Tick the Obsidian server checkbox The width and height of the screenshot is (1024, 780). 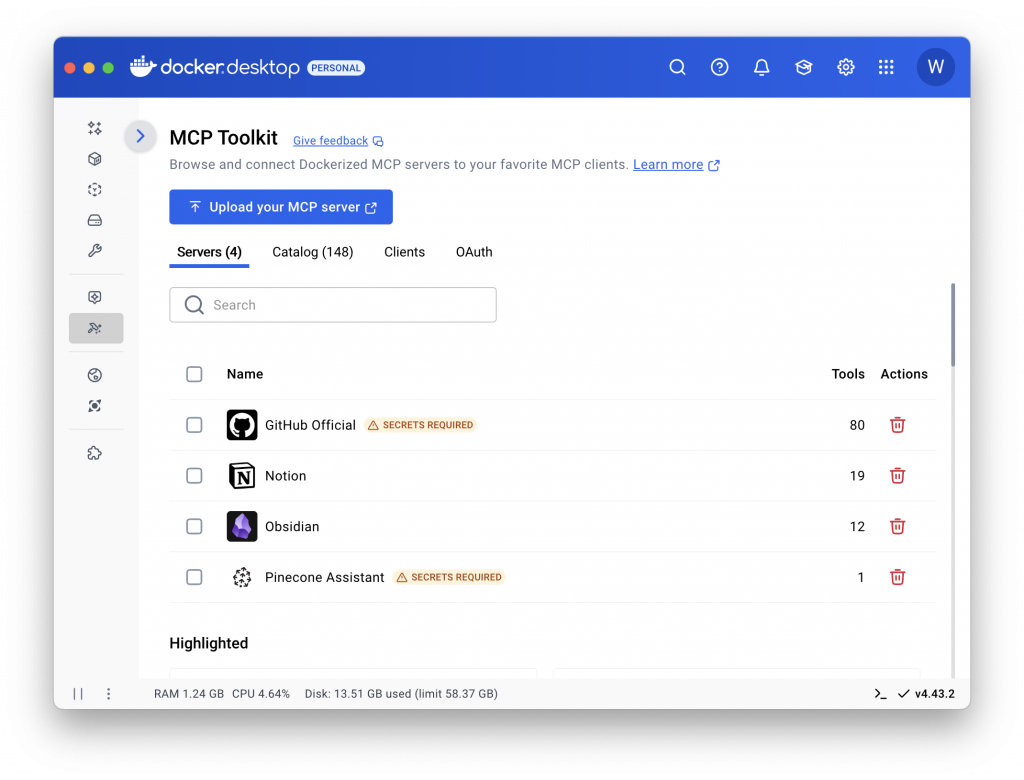pos(194,526)
